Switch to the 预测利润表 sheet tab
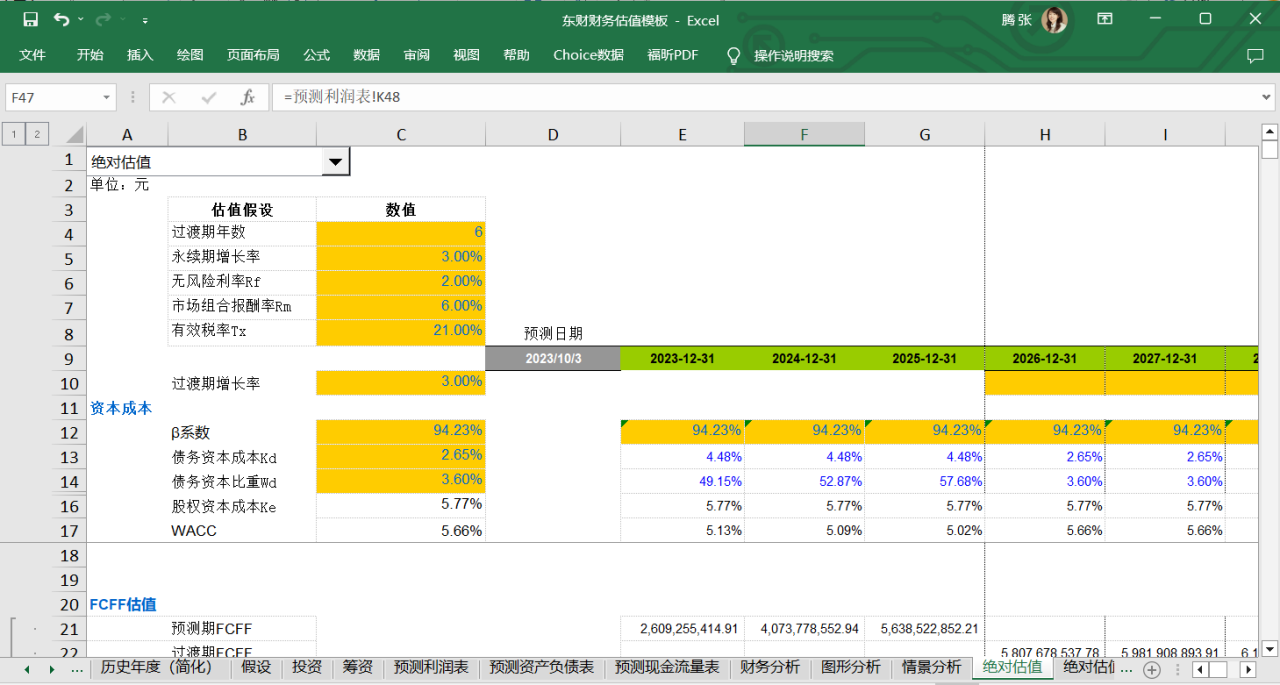 (x=431, y=668)
